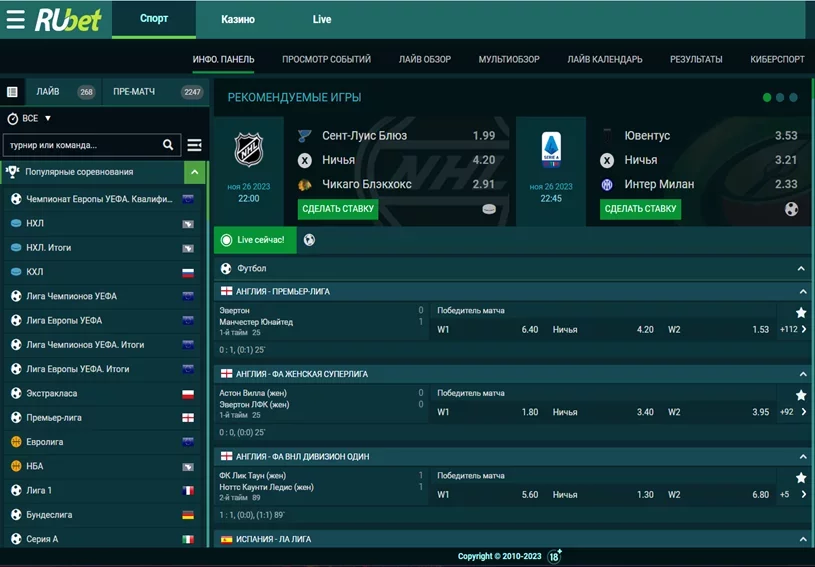This screenshot has width=815, height=567.
Task: Switch to the Live tab
Action: click(x=322, y=19)
